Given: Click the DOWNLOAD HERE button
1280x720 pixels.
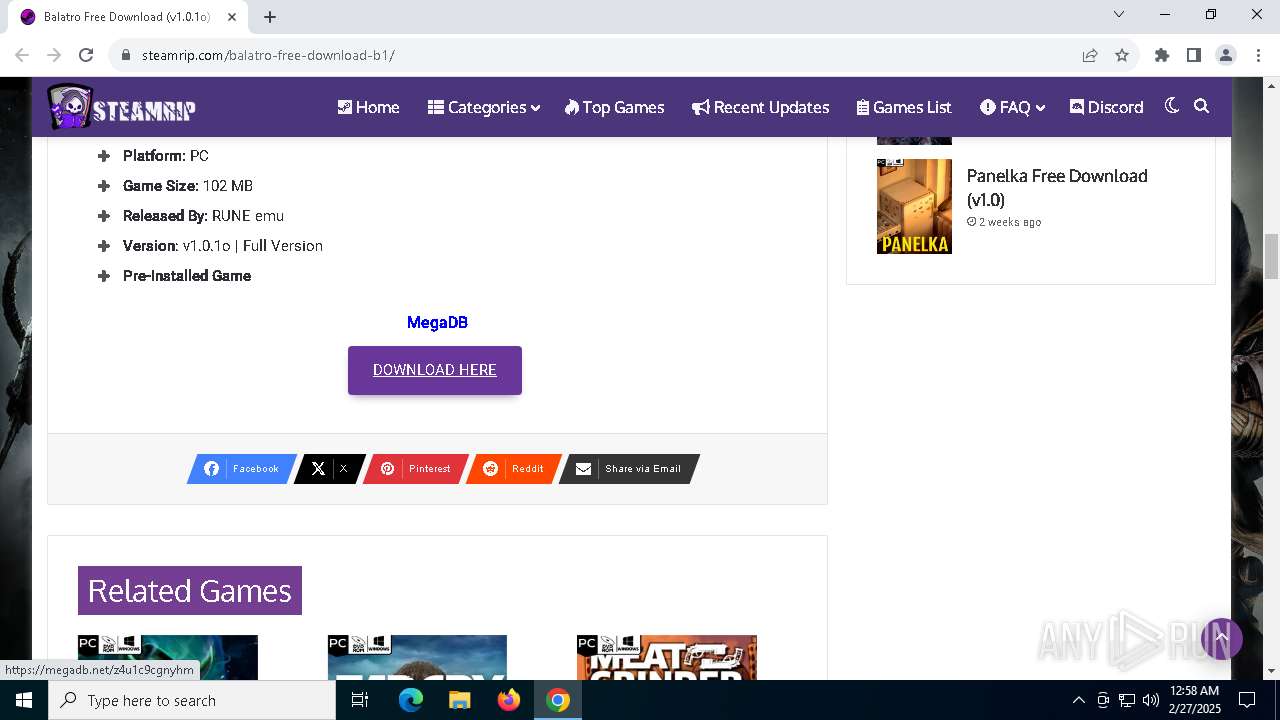Looking at the screenshot, I should (x=435, y=370).
